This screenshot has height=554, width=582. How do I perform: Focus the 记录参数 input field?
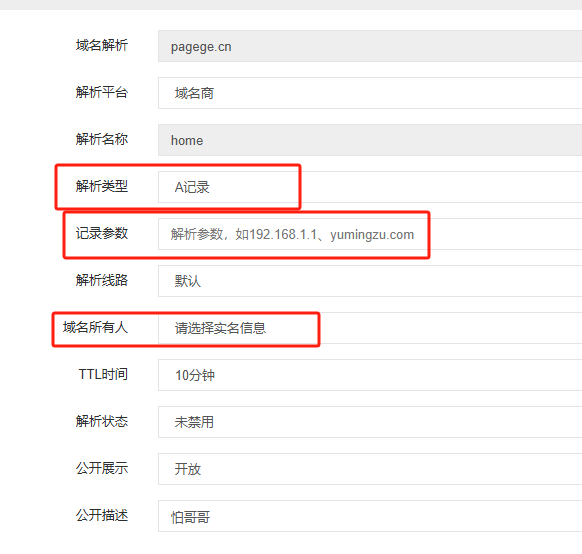[x=370, y=234]
